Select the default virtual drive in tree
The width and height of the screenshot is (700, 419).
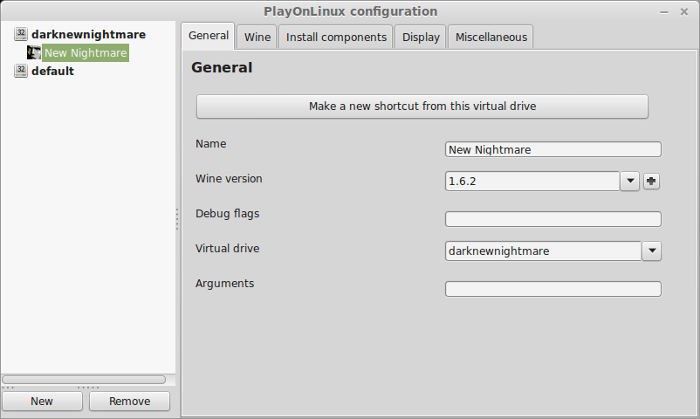point(53,71)
